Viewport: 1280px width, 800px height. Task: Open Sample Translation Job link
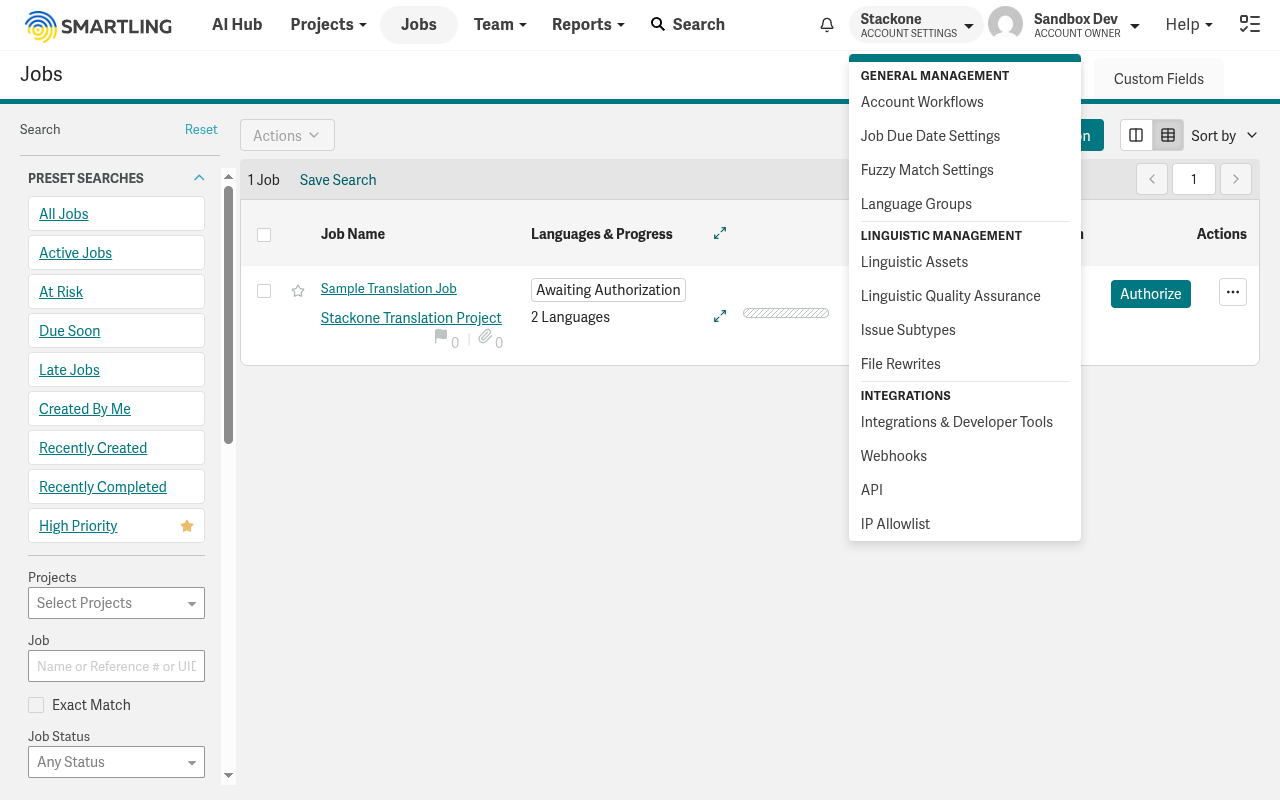pos(388,288)
